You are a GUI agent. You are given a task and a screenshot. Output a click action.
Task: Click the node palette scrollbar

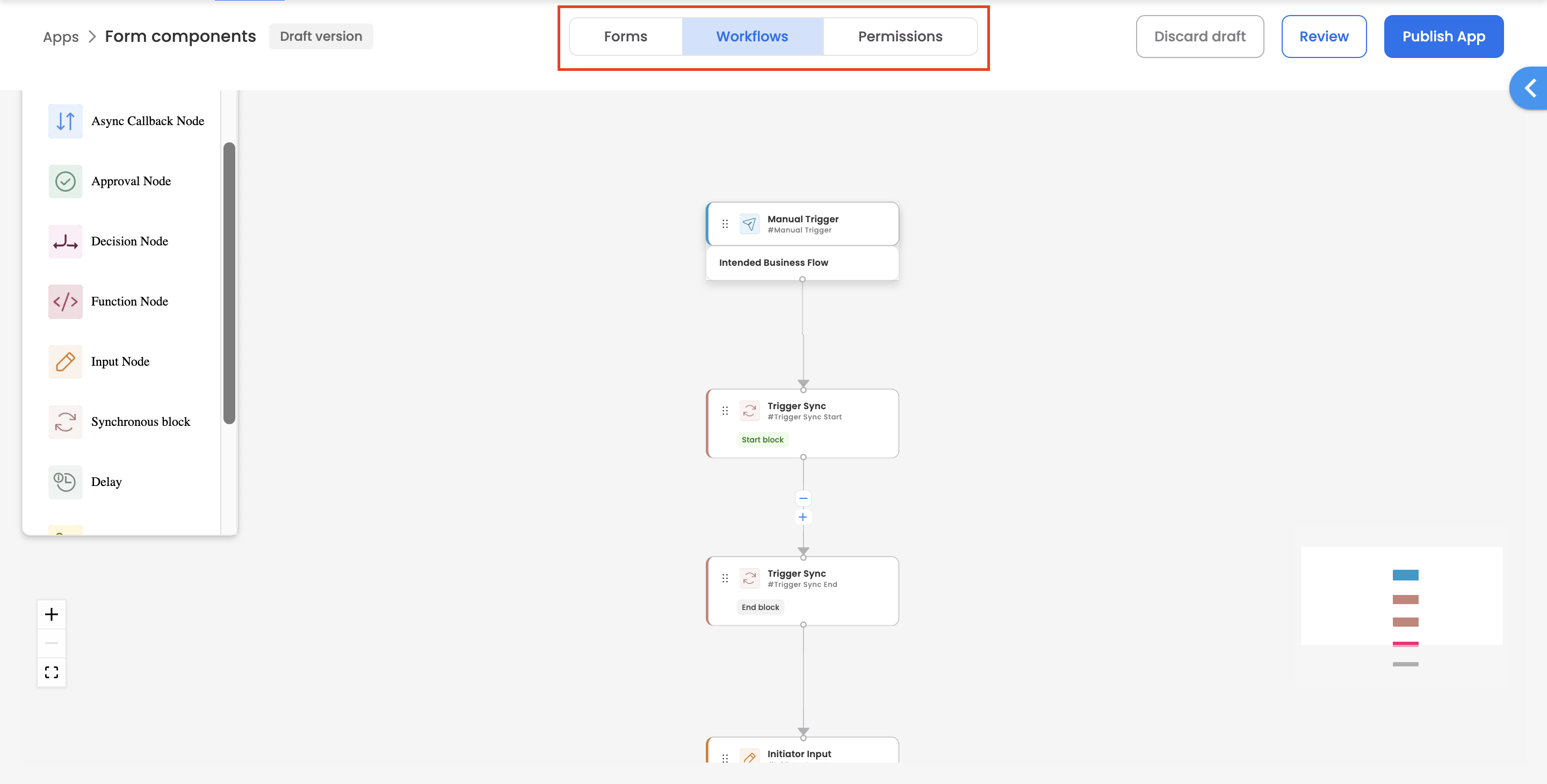pyautogui.click(x=229, y=282)
